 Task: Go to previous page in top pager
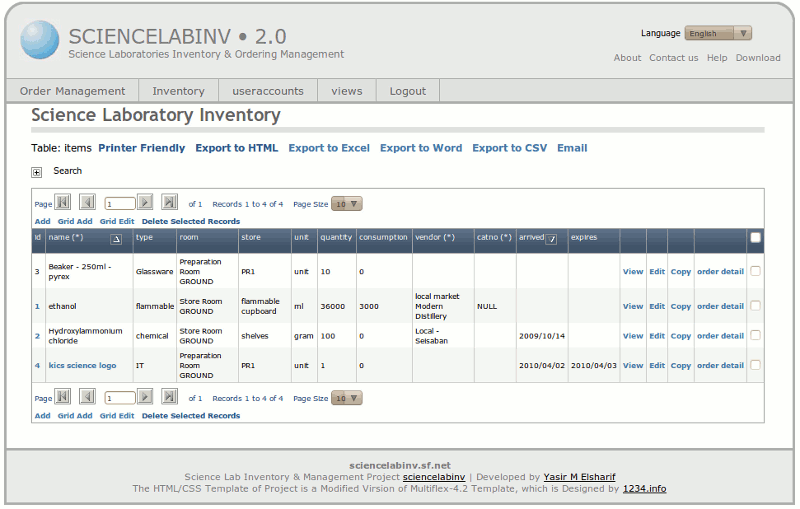87,202
